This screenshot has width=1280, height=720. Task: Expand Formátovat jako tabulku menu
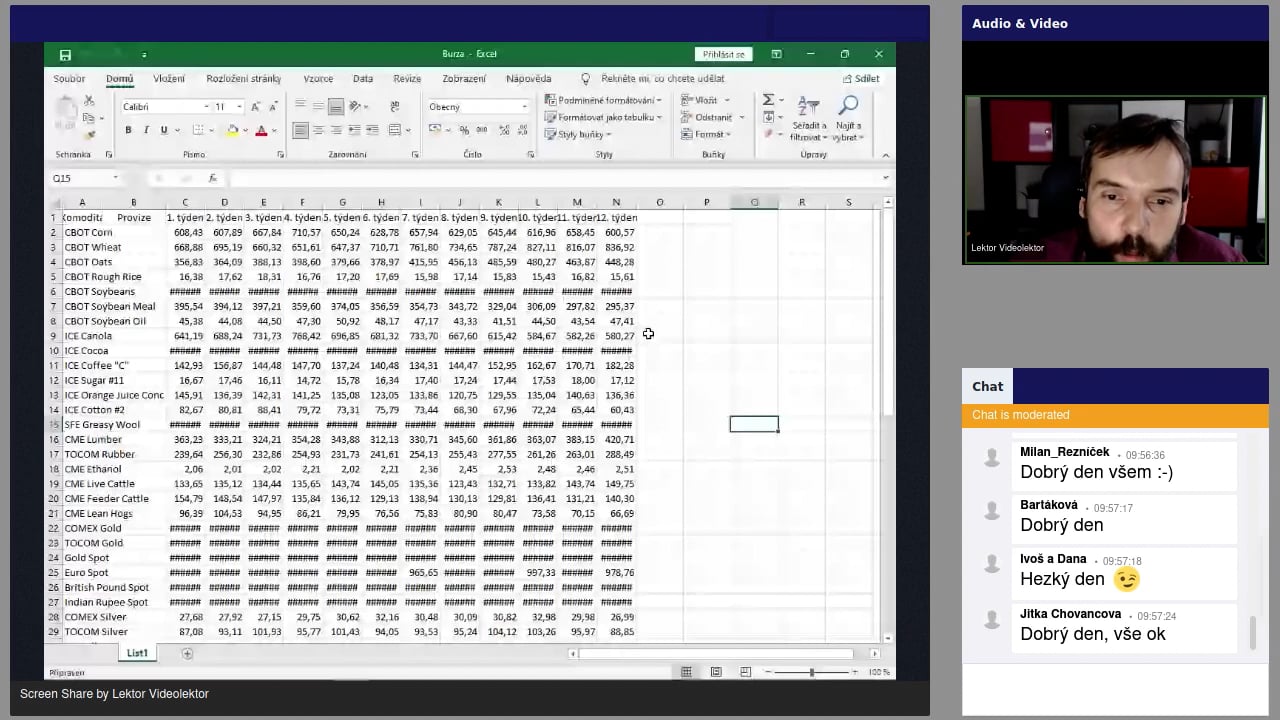(604, 117)
